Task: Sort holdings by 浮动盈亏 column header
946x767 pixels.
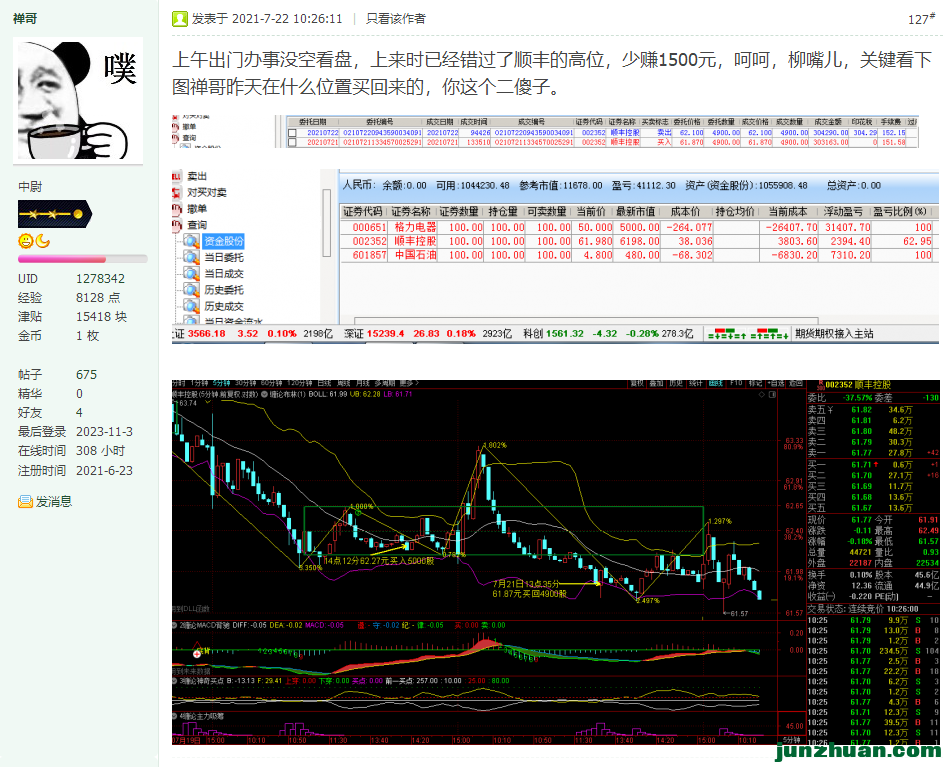Action: coord(843,212)
